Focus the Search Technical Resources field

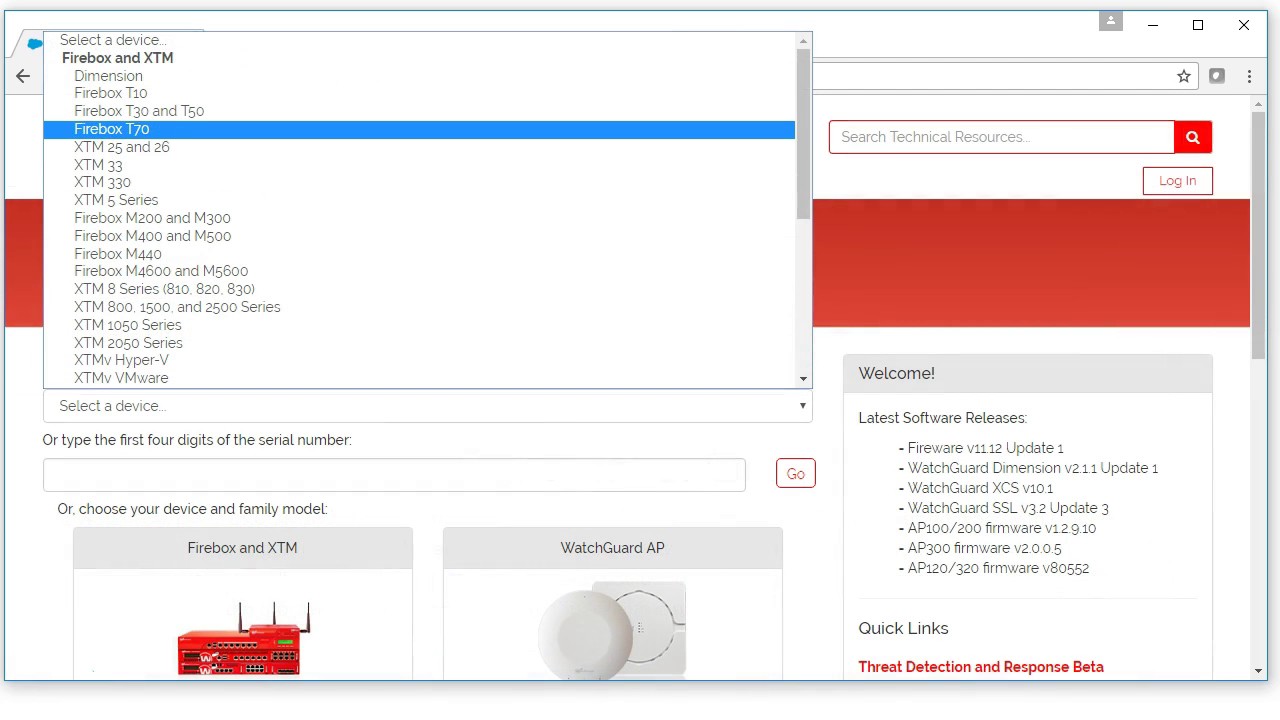1001,137
